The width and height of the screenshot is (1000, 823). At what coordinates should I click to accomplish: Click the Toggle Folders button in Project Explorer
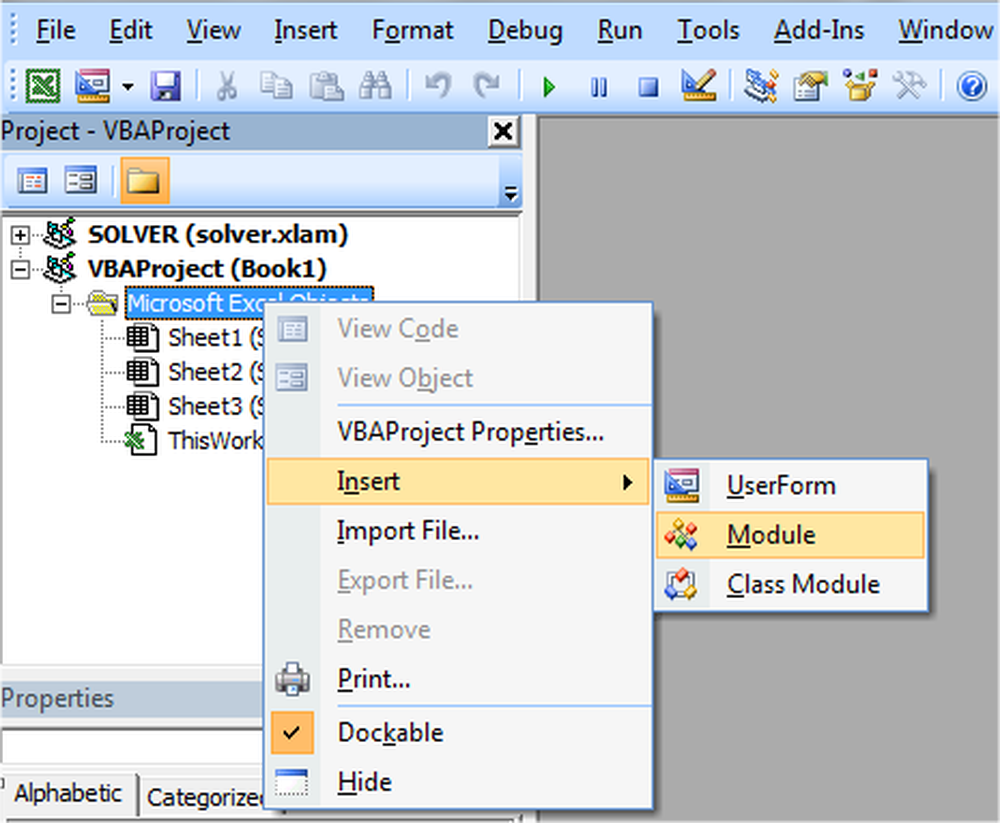point(143,181)
